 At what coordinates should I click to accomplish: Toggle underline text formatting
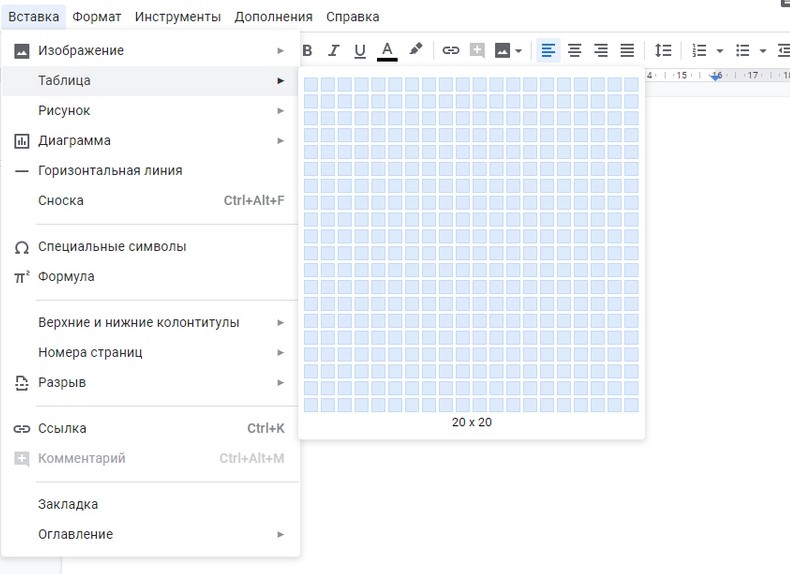tap(360, 50)
